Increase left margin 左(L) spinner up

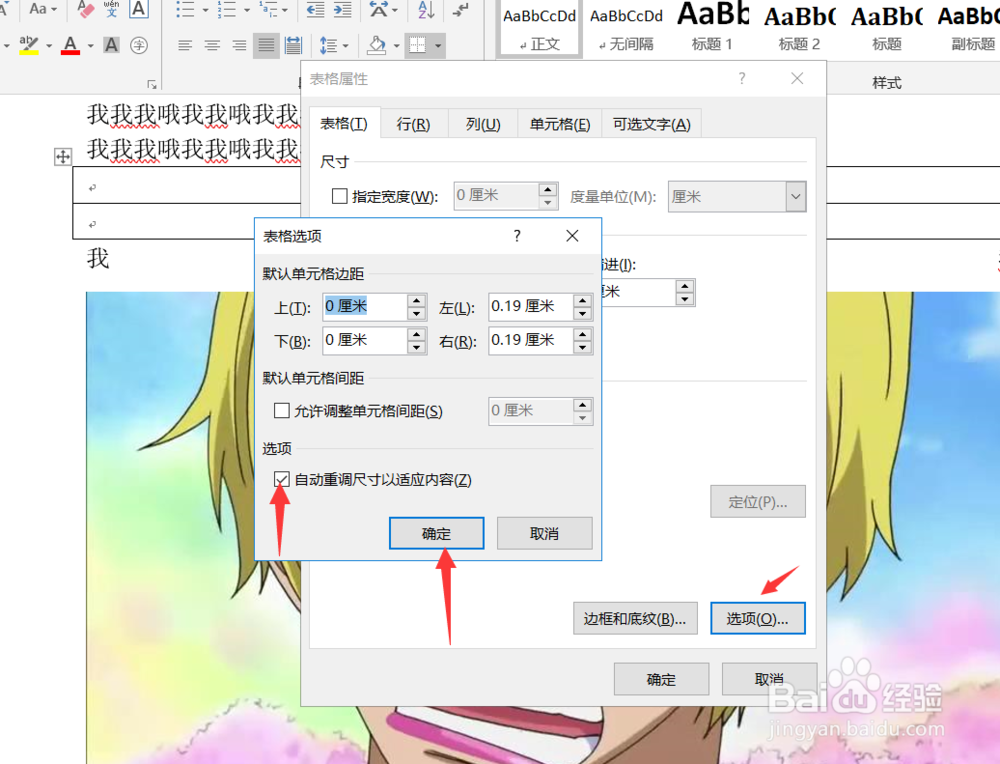(582, 300)
